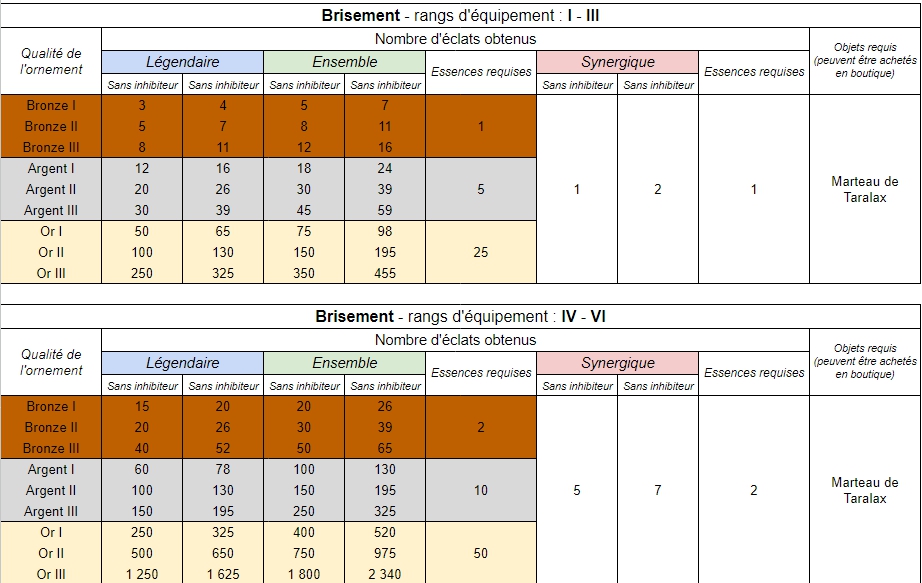Select the cell with value 4 in Bronze I row
Viewport: 922px width, 583px height.
(223, 105)
